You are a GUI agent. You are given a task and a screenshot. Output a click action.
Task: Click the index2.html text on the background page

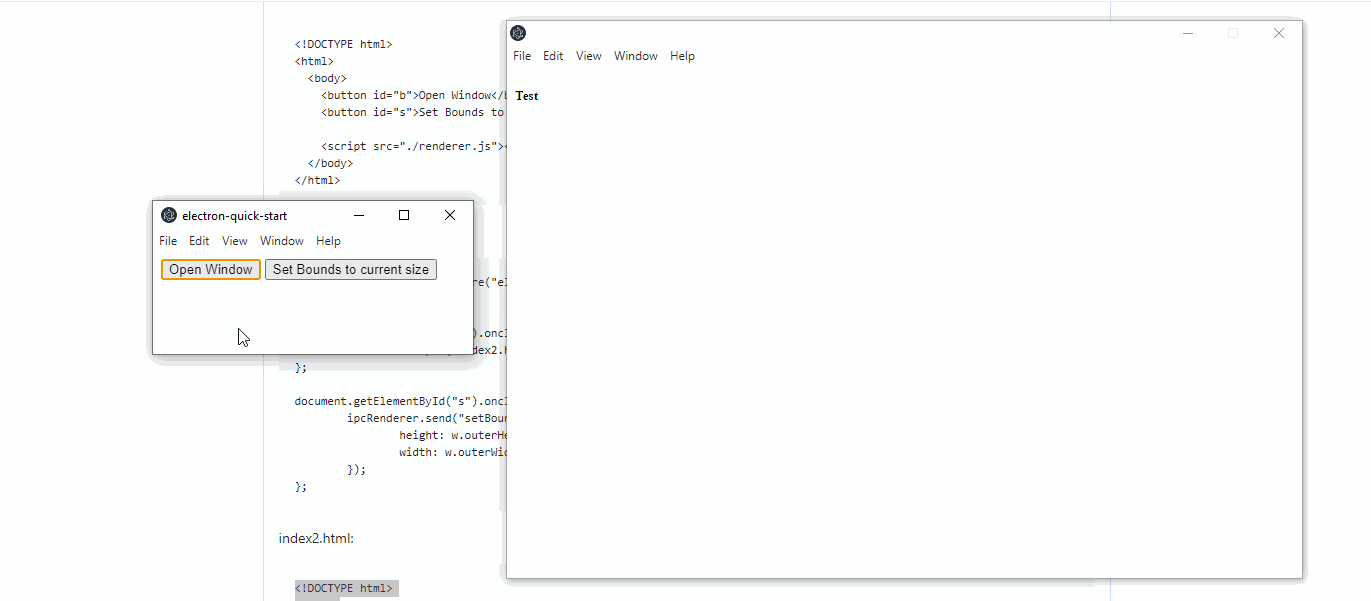pyautogui.click(x=316, y=538)
